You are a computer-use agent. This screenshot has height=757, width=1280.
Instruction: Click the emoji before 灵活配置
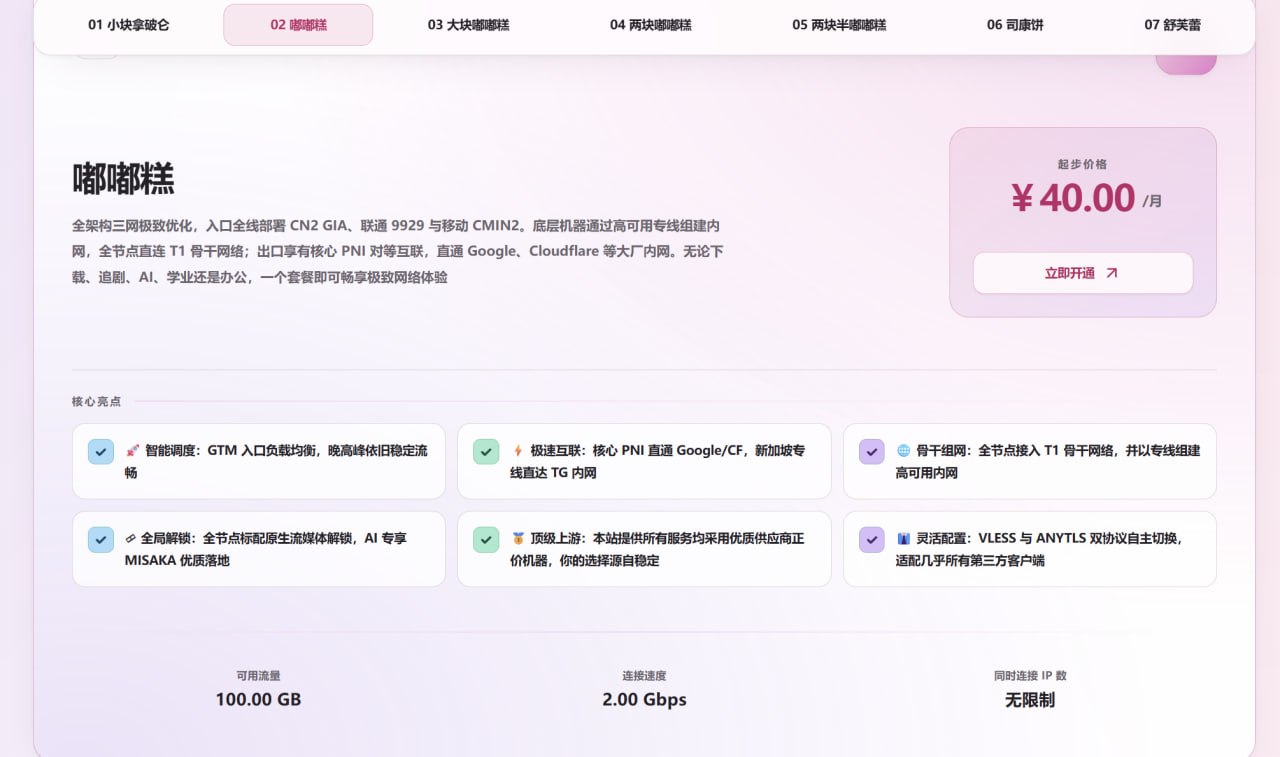(903, 539)
